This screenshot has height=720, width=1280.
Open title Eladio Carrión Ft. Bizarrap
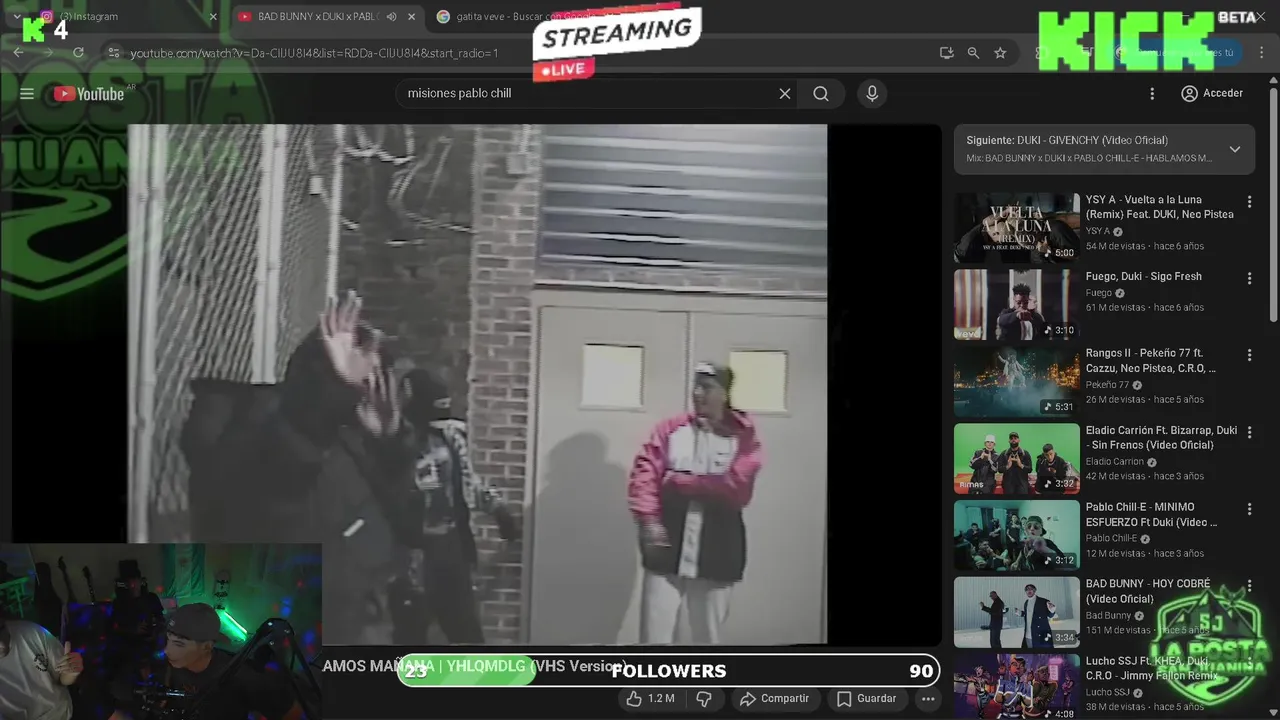[1162, 438]
